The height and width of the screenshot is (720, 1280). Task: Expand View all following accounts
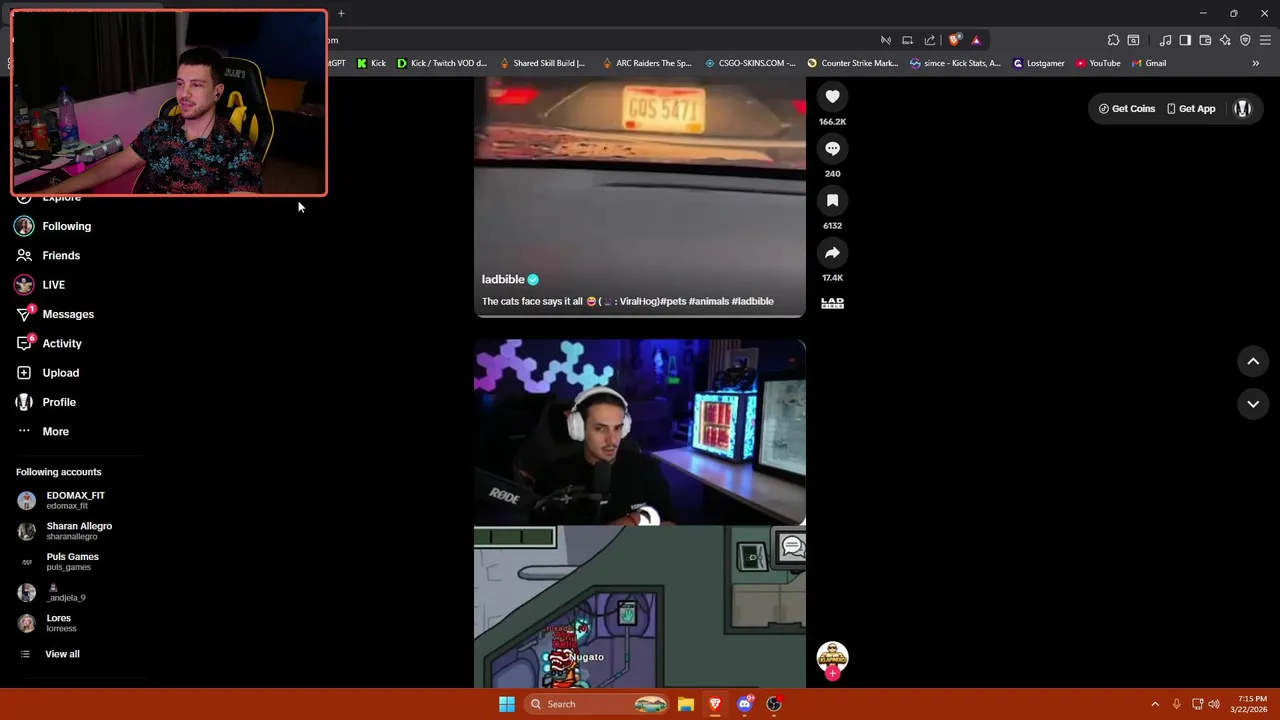pyautogui.click(x=61, y=654)
